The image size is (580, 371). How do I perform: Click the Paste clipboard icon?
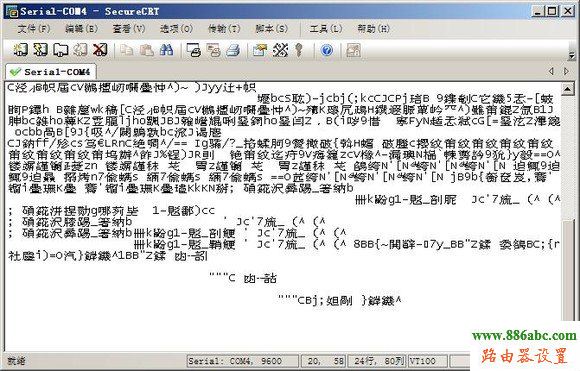146,50
